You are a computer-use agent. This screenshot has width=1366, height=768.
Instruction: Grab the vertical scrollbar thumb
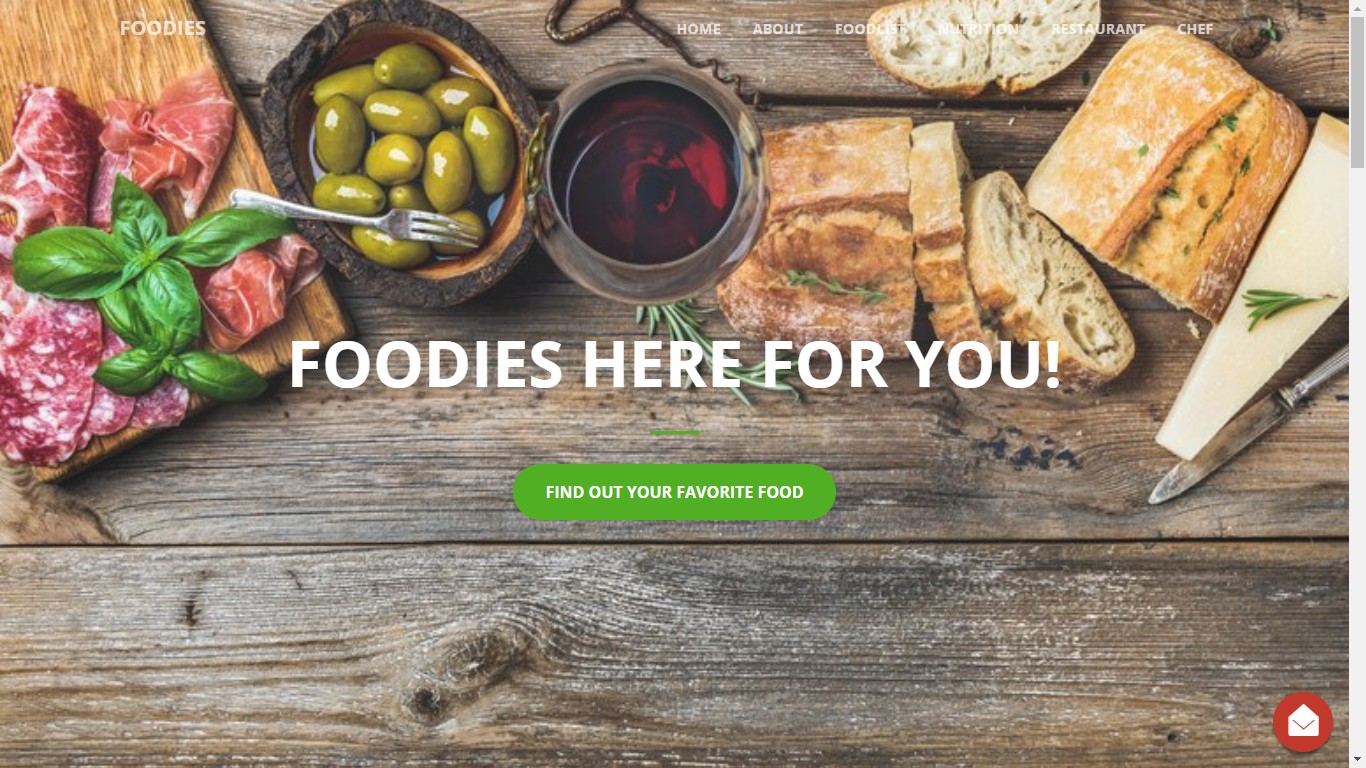(x=1357, y=92)
